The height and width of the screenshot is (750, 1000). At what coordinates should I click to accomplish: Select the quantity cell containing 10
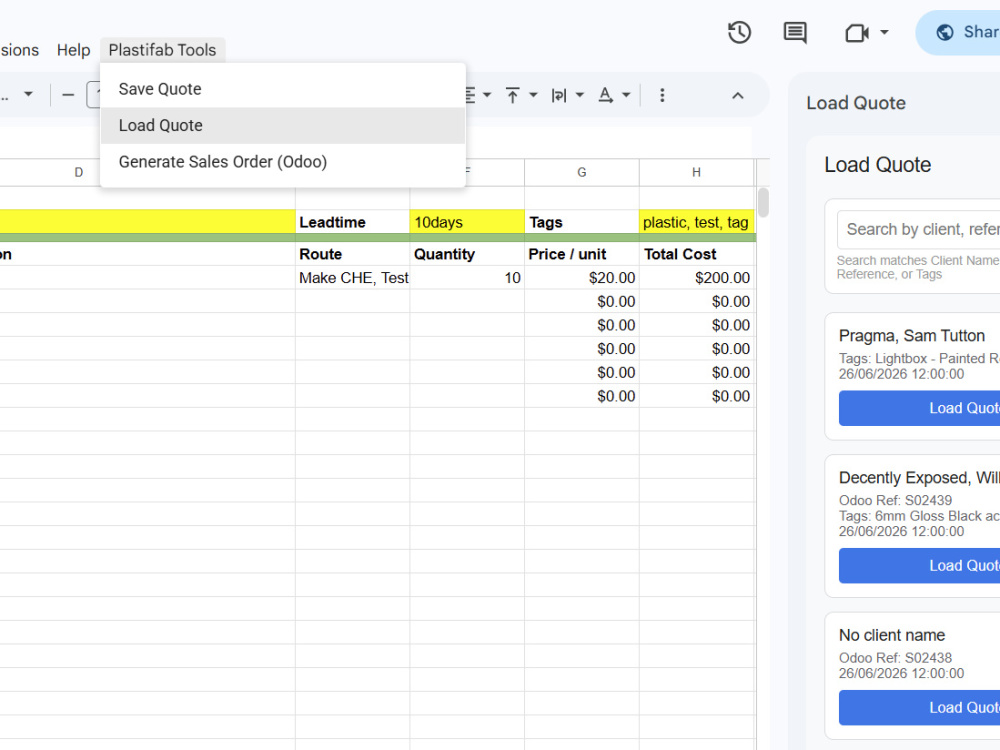(x=467, y=277)
